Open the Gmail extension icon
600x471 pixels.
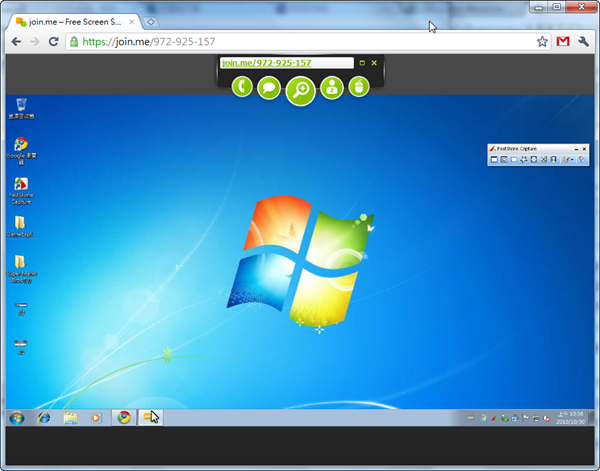[563, 42]
